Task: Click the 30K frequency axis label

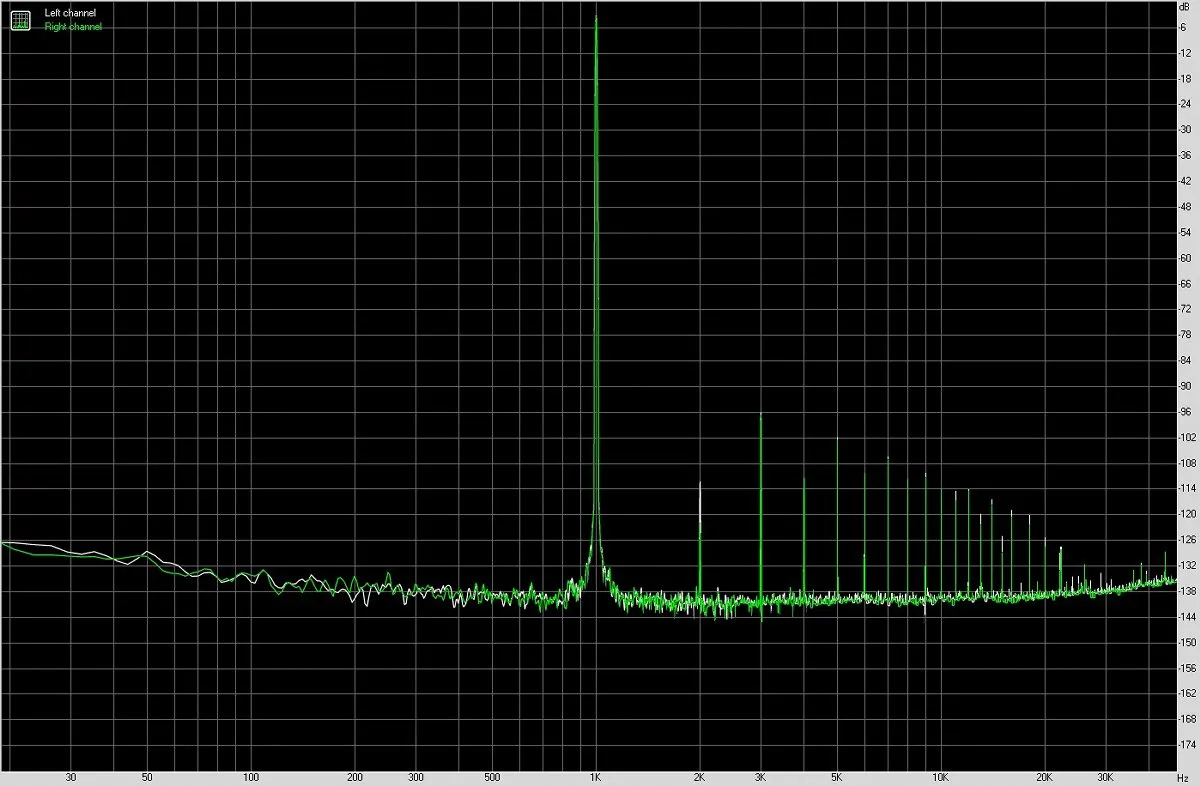Action: pyautogui.click(x=1105, y=776)
